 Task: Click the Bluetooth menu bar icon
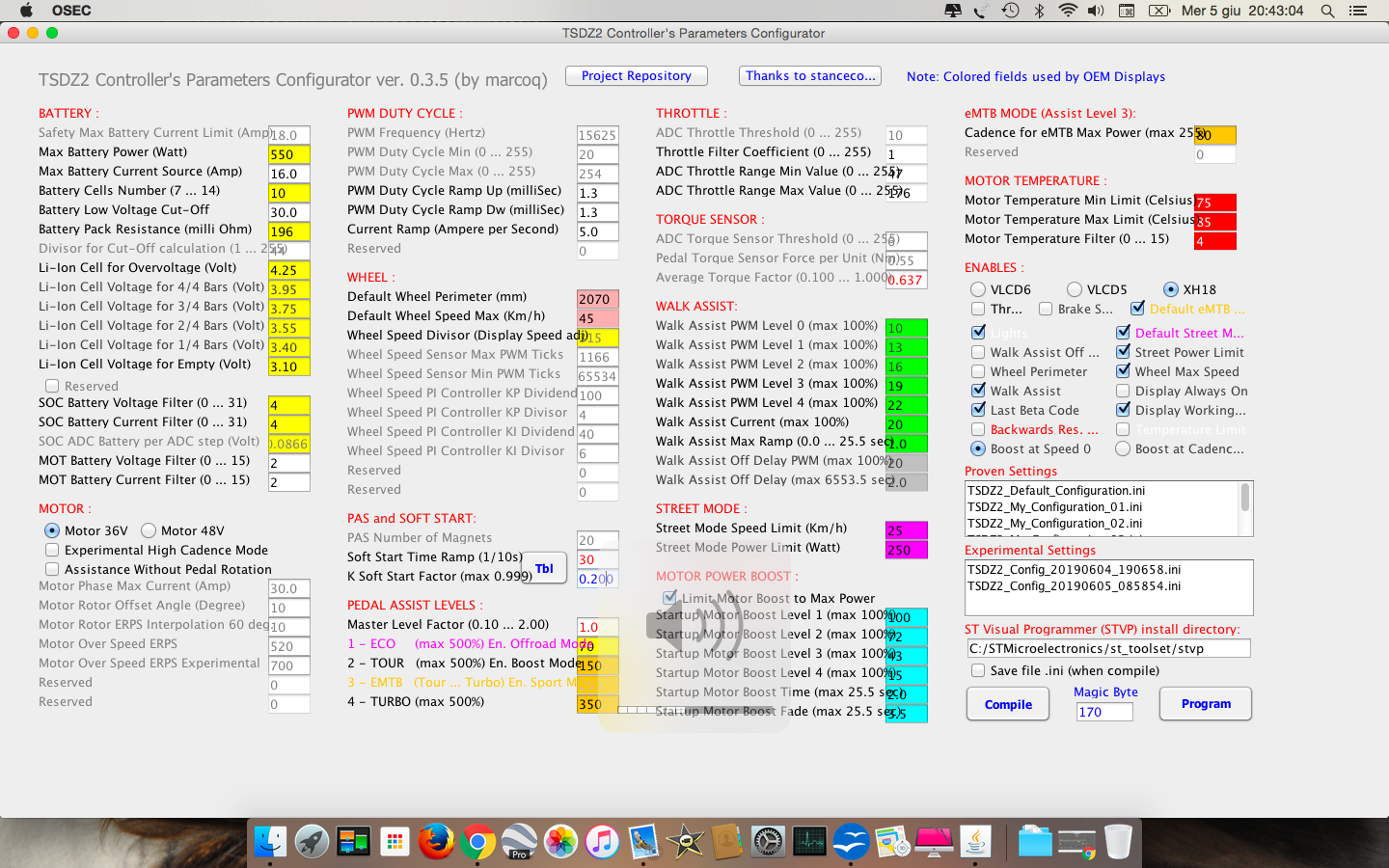pos(1039,11)
